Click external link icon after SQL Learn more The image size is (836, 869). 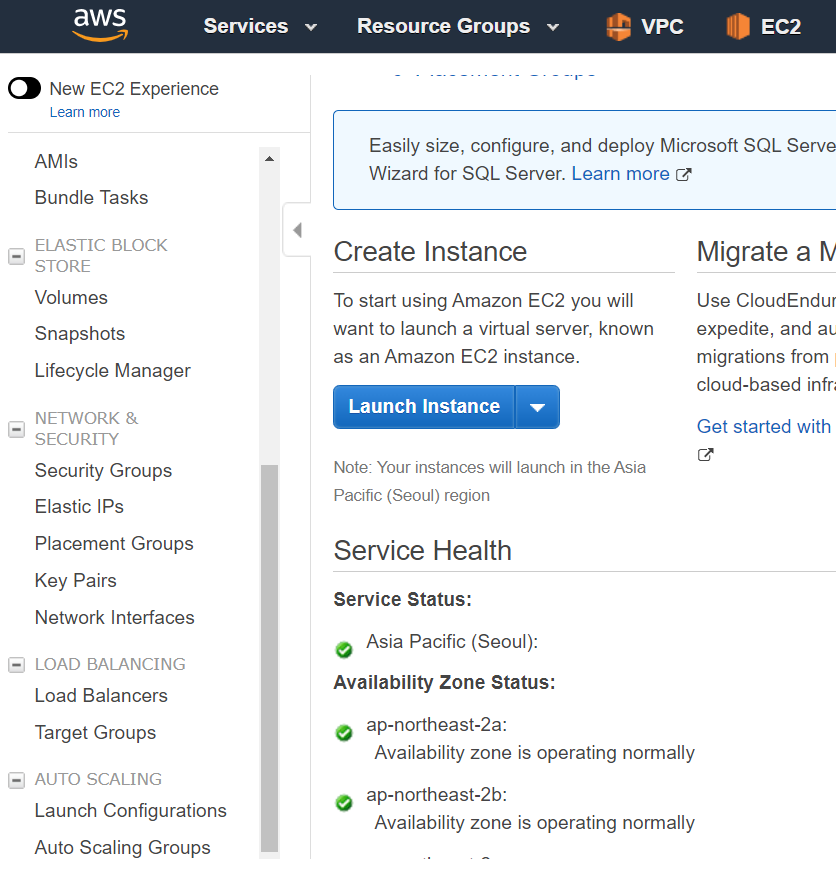[684, 175]
